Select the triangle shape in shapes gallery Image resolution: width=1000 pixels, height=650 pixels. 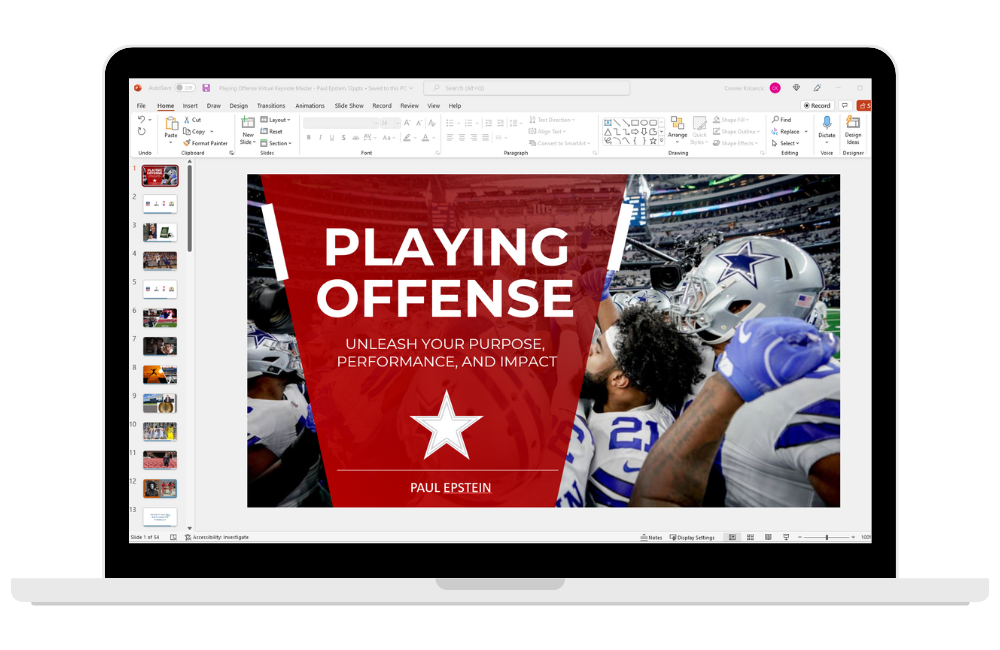click(608, 132)
